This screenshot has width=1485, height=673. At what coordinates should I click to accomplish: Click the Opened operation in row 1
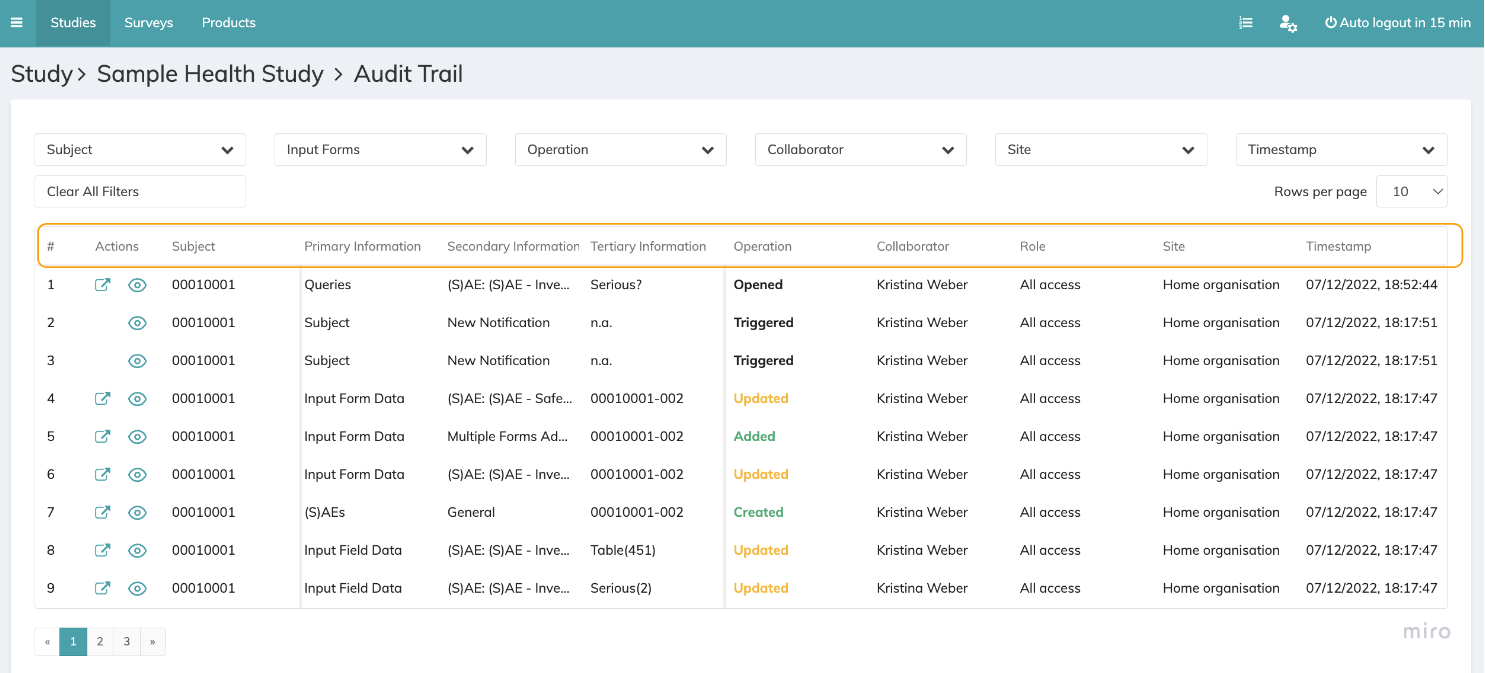tap(758, 285)
